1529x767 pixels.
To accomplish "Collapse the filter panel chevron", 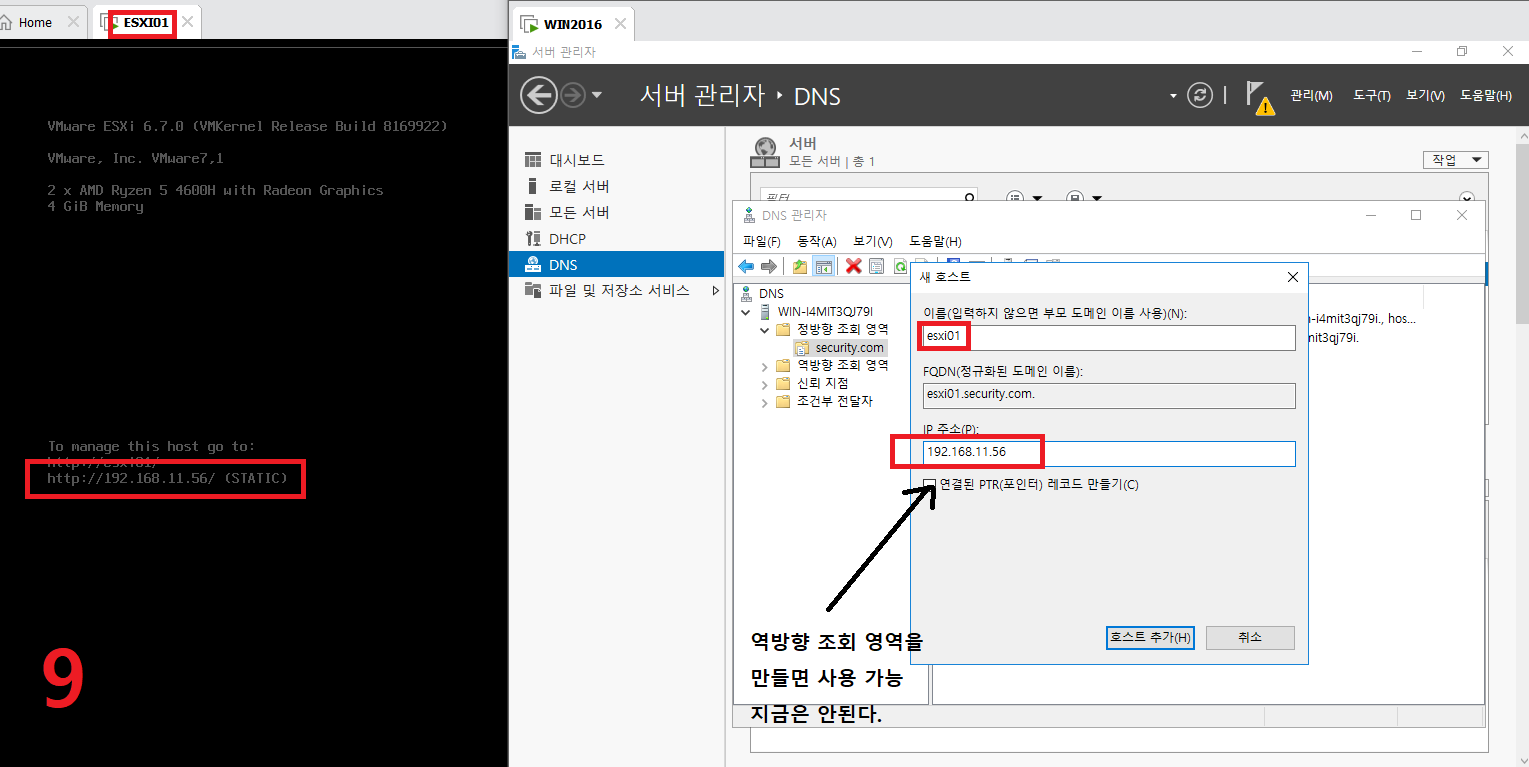I will (1467, 199).
